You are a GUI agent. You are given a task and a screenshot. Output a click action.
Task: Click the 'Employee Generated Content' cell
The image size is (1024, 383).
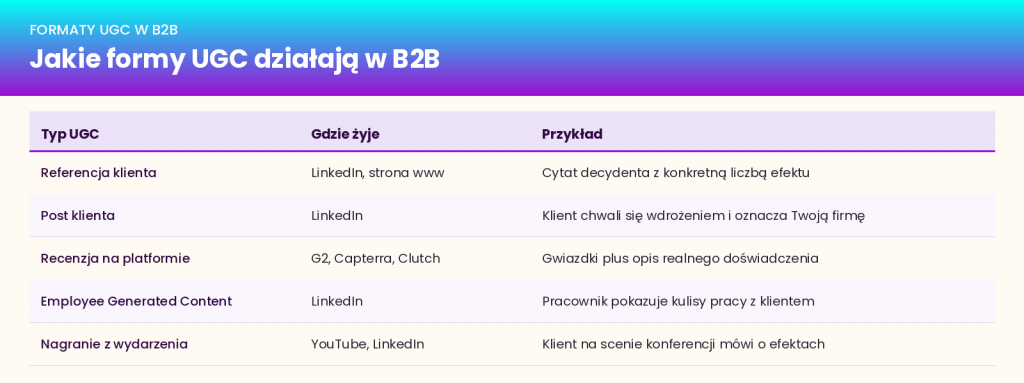click(x=136, y=301)
